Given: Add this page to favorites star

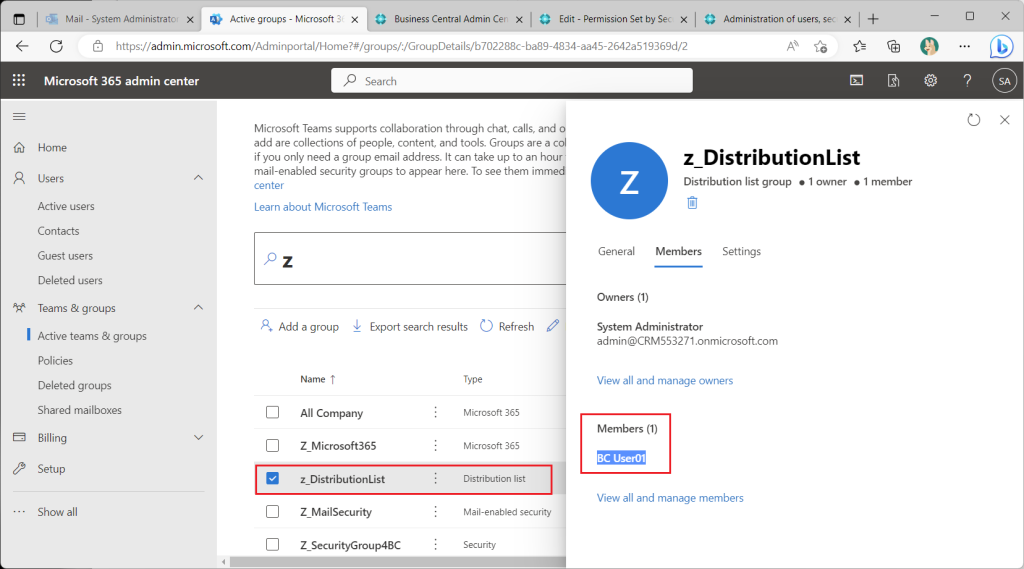Looking at the screenshot, I should [820, 46].
